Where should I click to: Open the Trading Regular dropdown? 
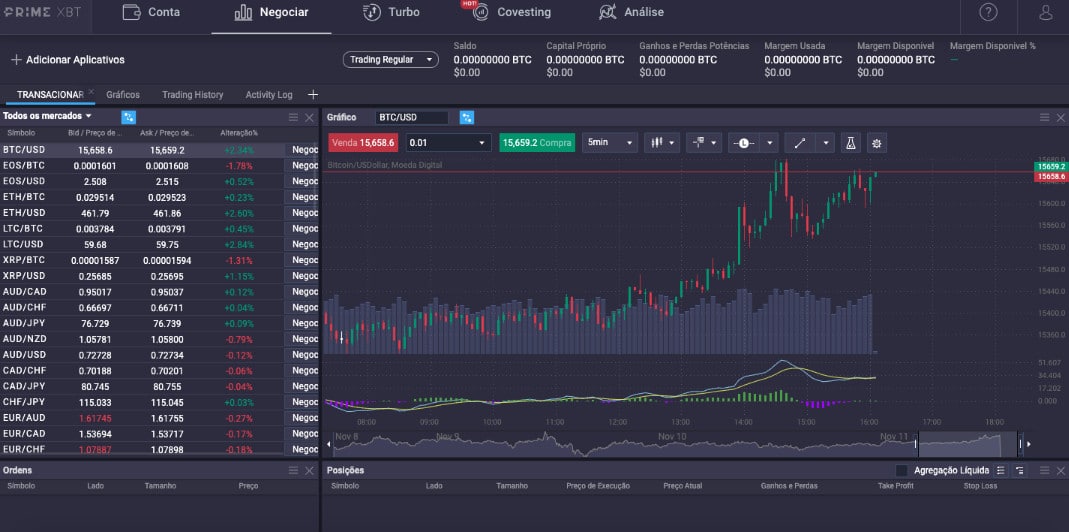pyautogui.click(x=391, y=59)
